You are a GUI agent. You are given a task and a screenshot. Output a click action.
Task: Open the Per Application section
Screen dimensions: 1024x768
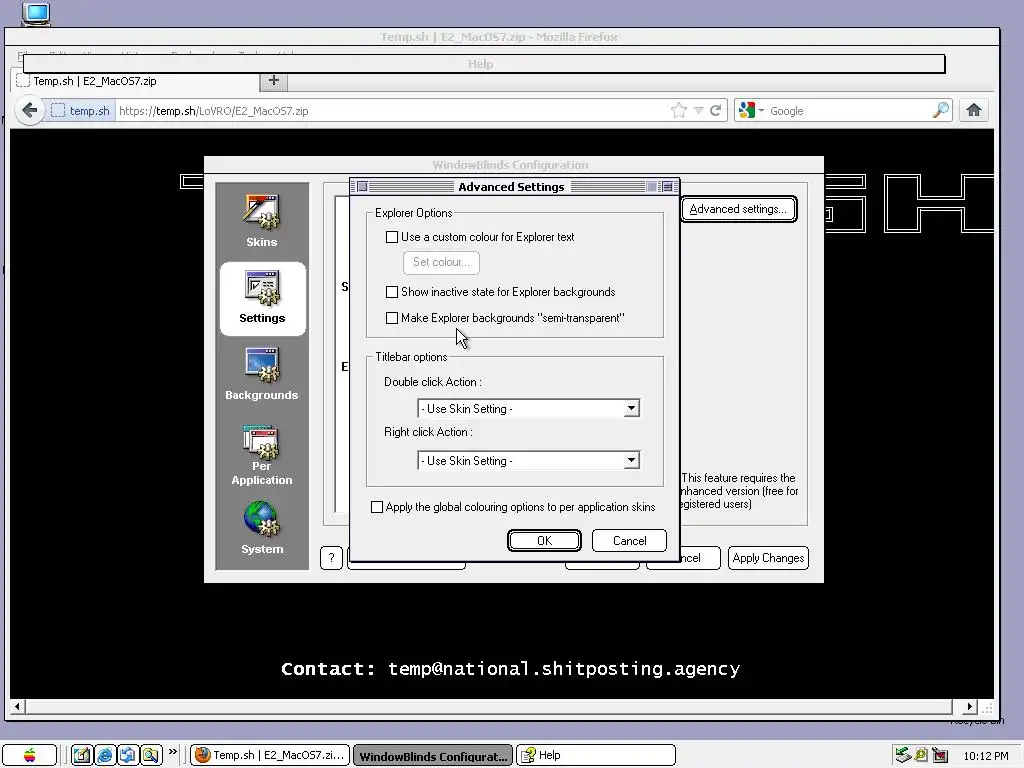[x=262, y=455]
